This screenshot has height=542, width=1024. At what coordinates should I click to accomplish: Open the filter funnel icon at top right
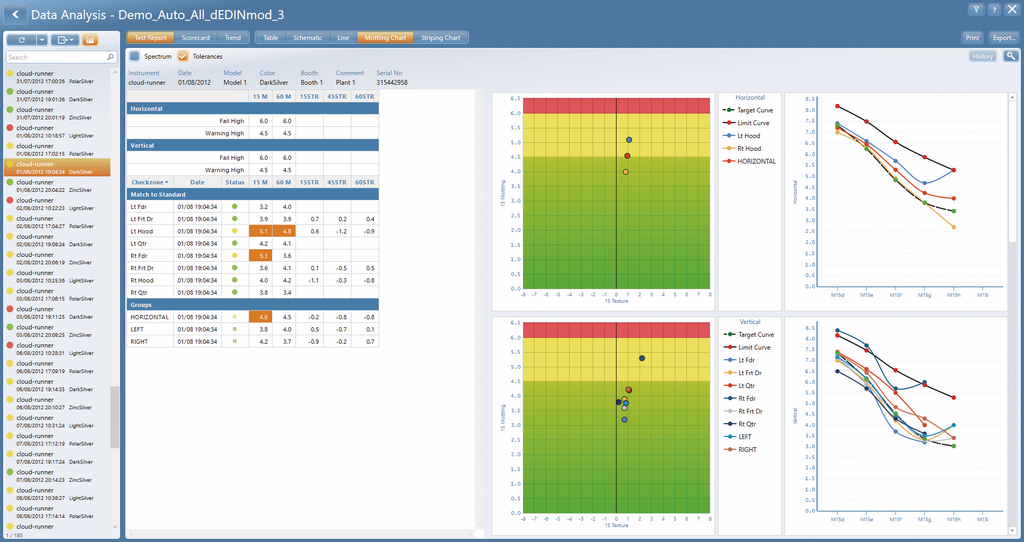click(x=976, y=9)
